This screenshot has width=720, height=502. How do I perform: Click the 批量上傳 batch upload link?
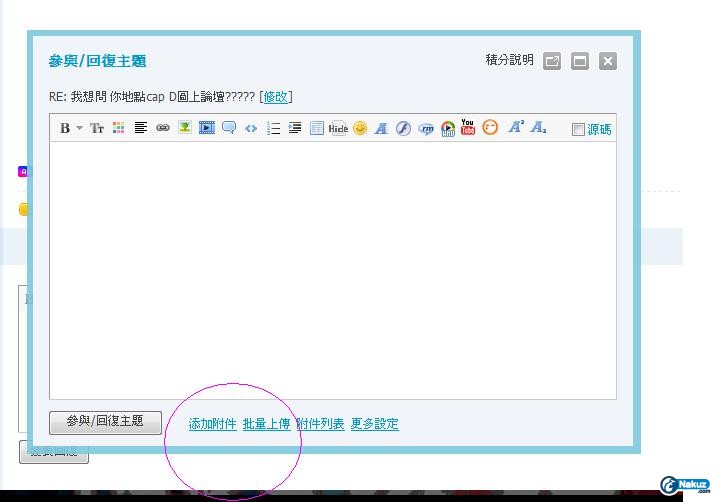coord(266,424)
